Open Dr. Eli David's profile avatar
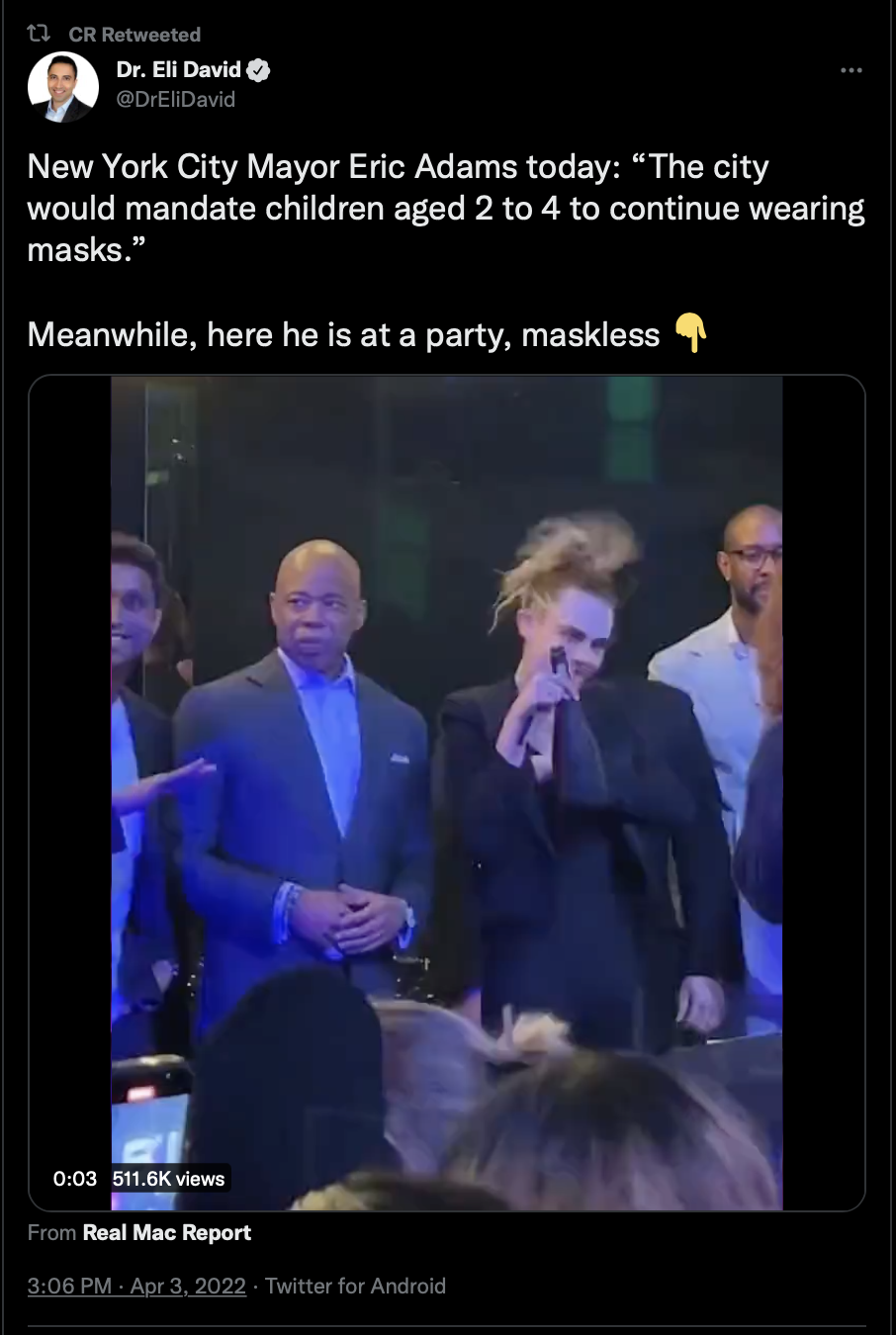The image size is (896, 1335). tap(63, 87)
